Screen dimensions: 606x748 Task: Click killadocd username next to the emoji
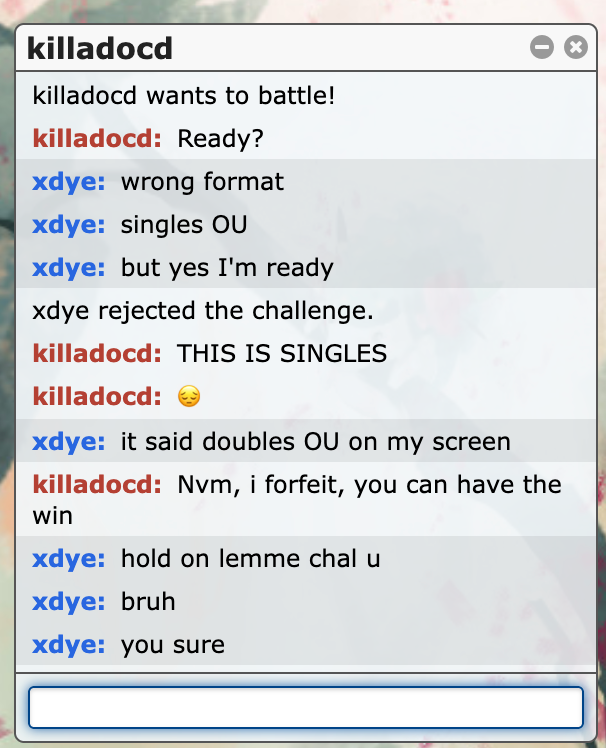pyautogui.click(x=97, y=396)
